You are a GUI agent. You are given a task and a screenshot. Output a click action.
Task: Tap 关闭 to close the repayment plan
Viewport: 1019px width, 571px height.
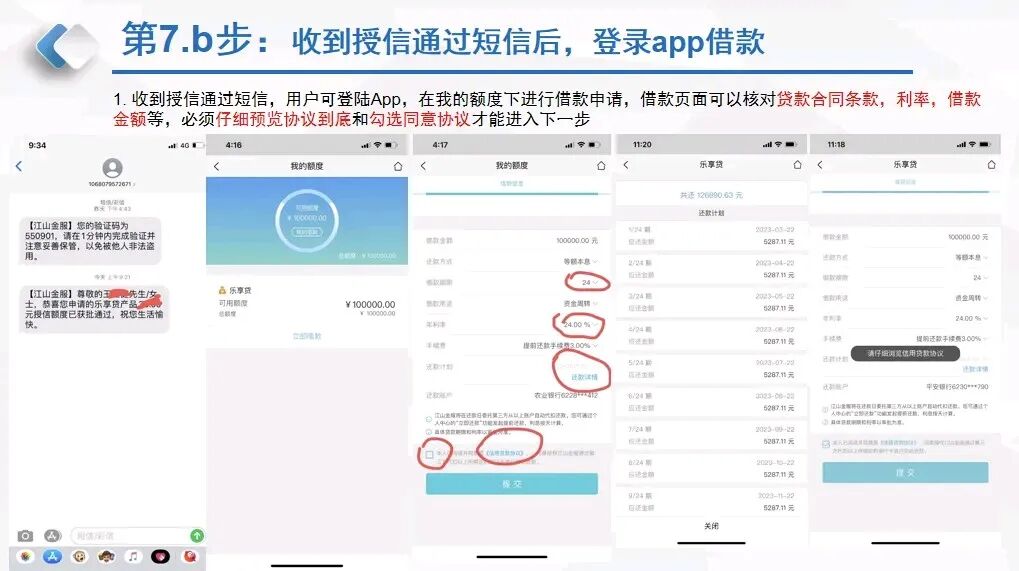pos(711,526)
